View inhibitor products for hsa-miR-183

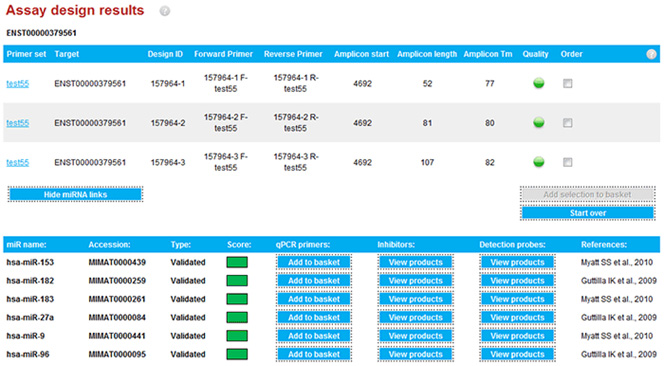point(416,299)
